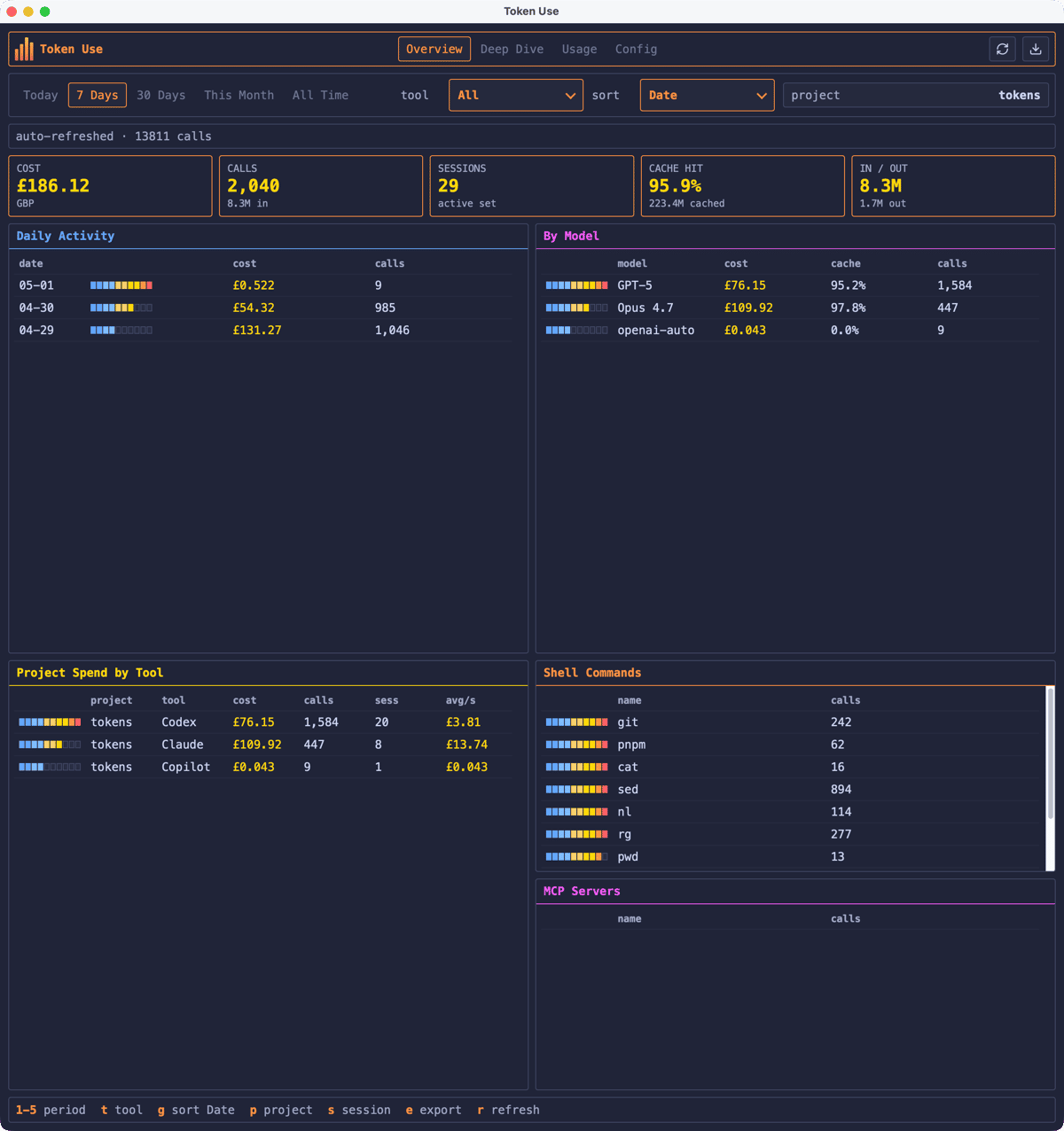Click the project filter input field
The image size is (1064, 1131).
point(916,95)
